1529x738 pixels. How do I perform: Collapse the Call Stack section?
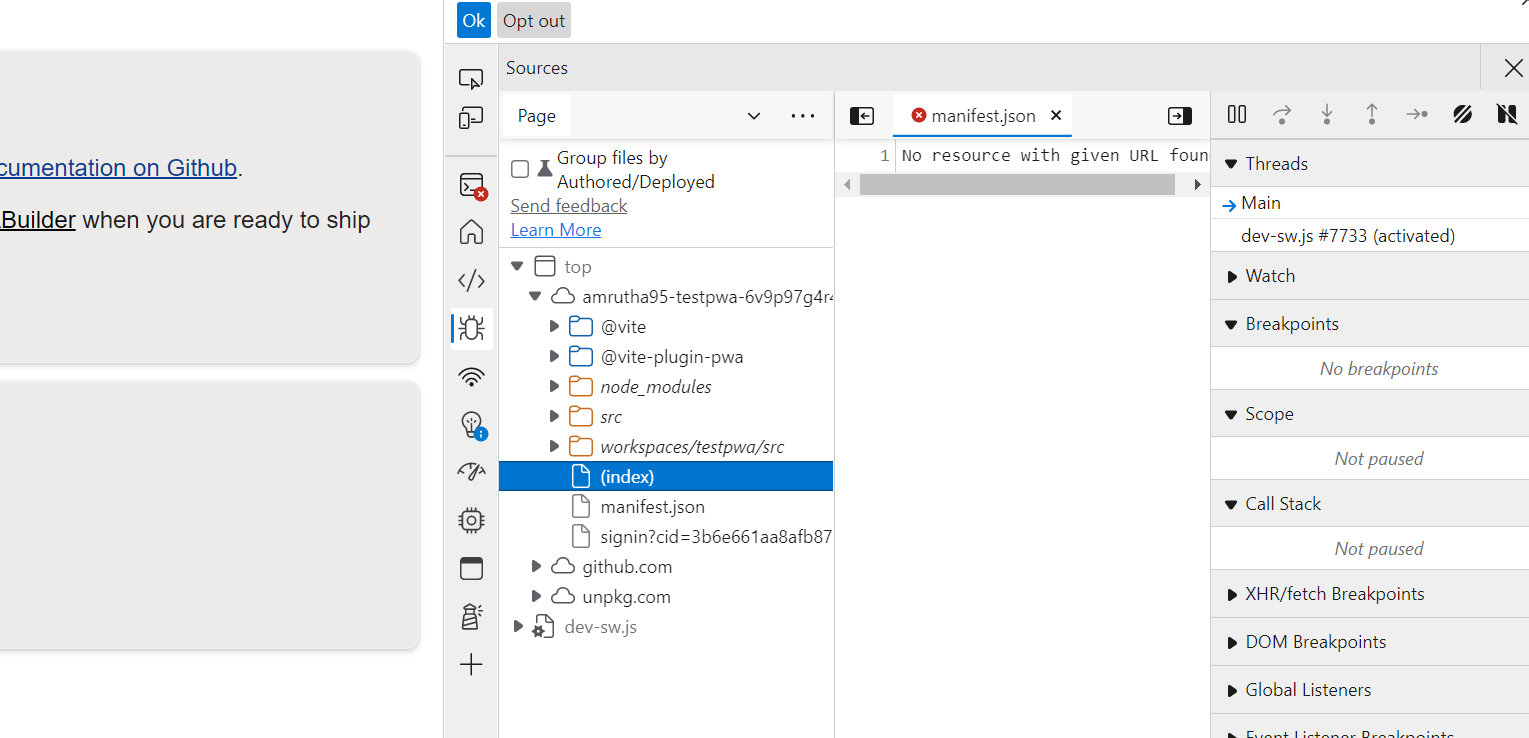pos(1370,504)
